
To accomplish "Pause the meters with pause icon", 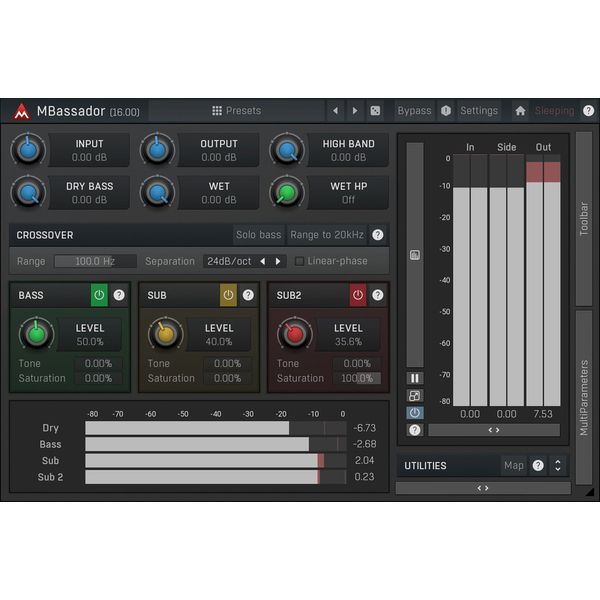I will (x=414, y=378).
